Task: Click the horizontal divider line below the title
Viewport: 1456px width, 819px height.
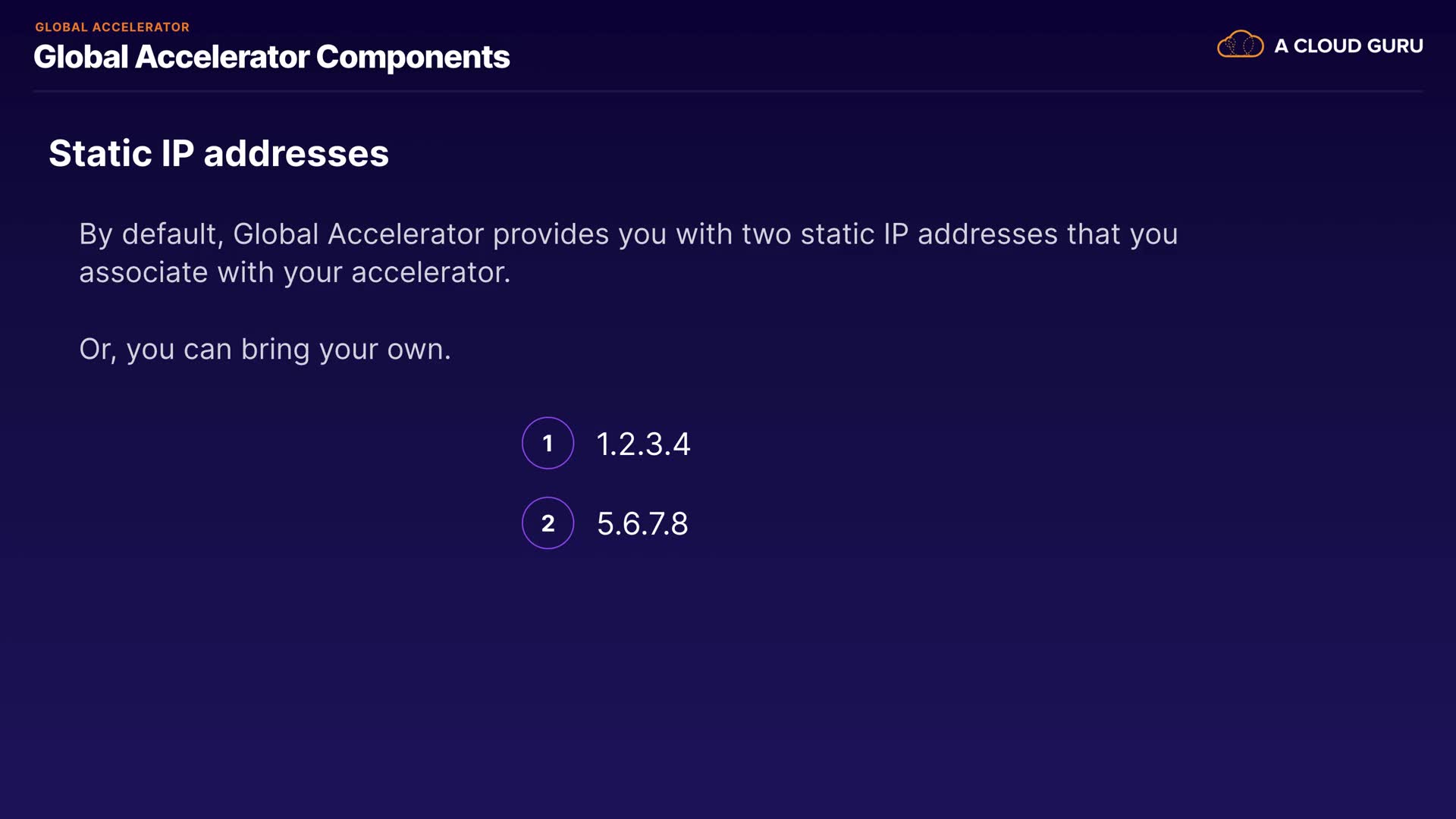Action: pyautogui.click(x=728, y=91)
